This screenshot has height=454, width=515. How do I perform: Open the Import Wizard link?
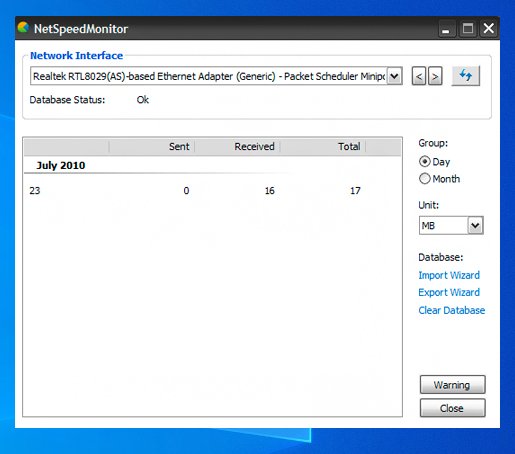pos(449,275)
